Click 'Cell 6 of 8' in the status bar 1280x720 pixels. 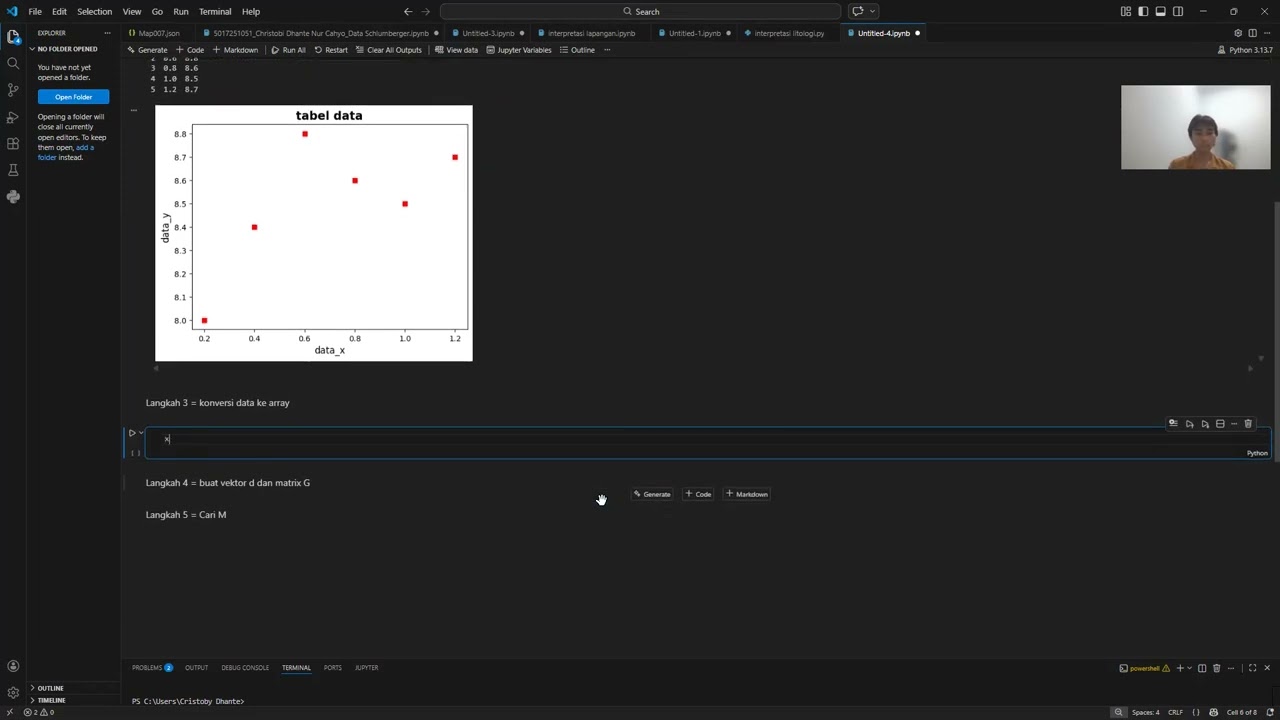click(1241, 712)
